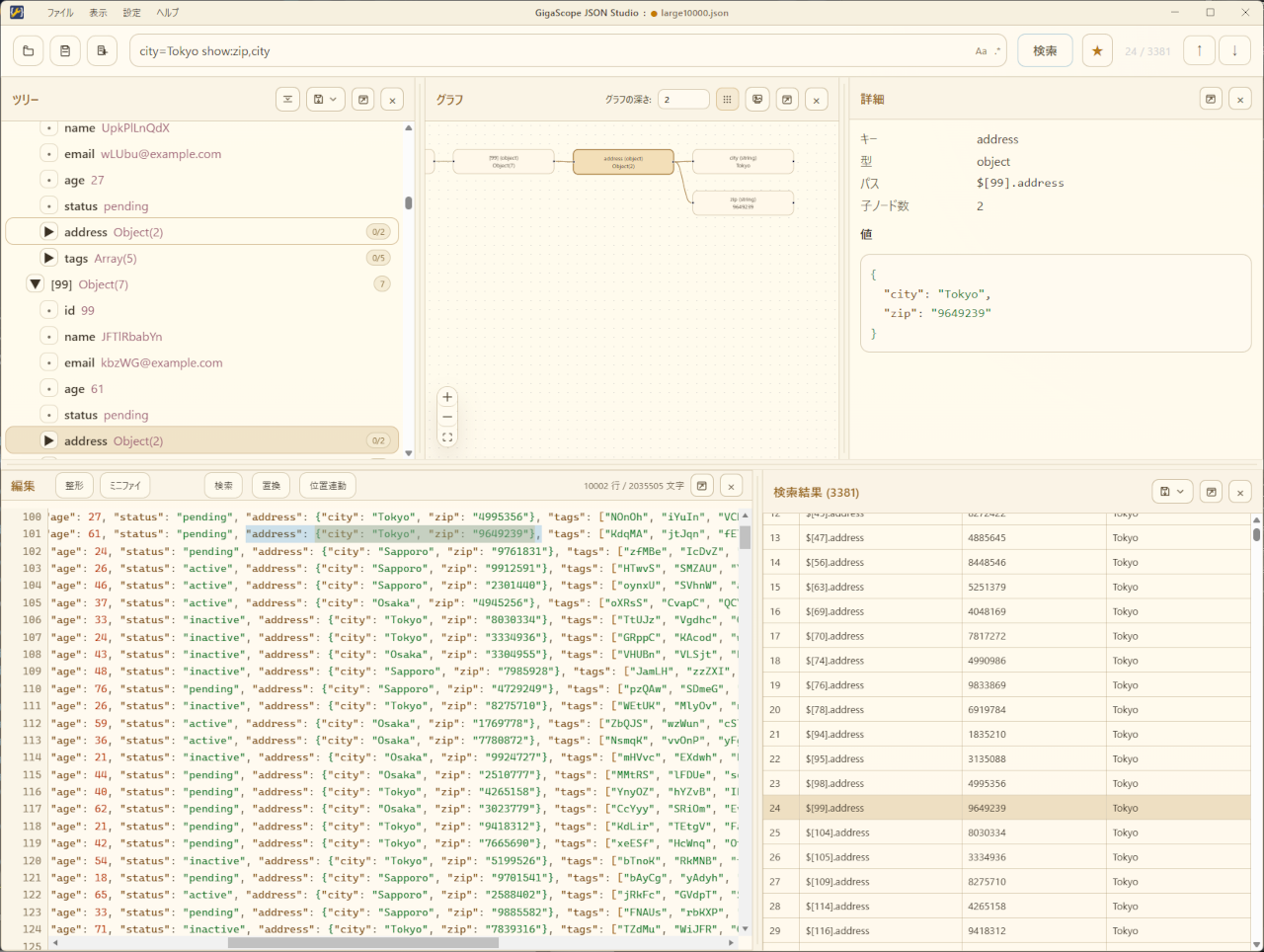Expand the highlighted address Object(2) under [99]
Viewport: 1264px width, 952px height.
pyautogui.click(x=48, y=440)
